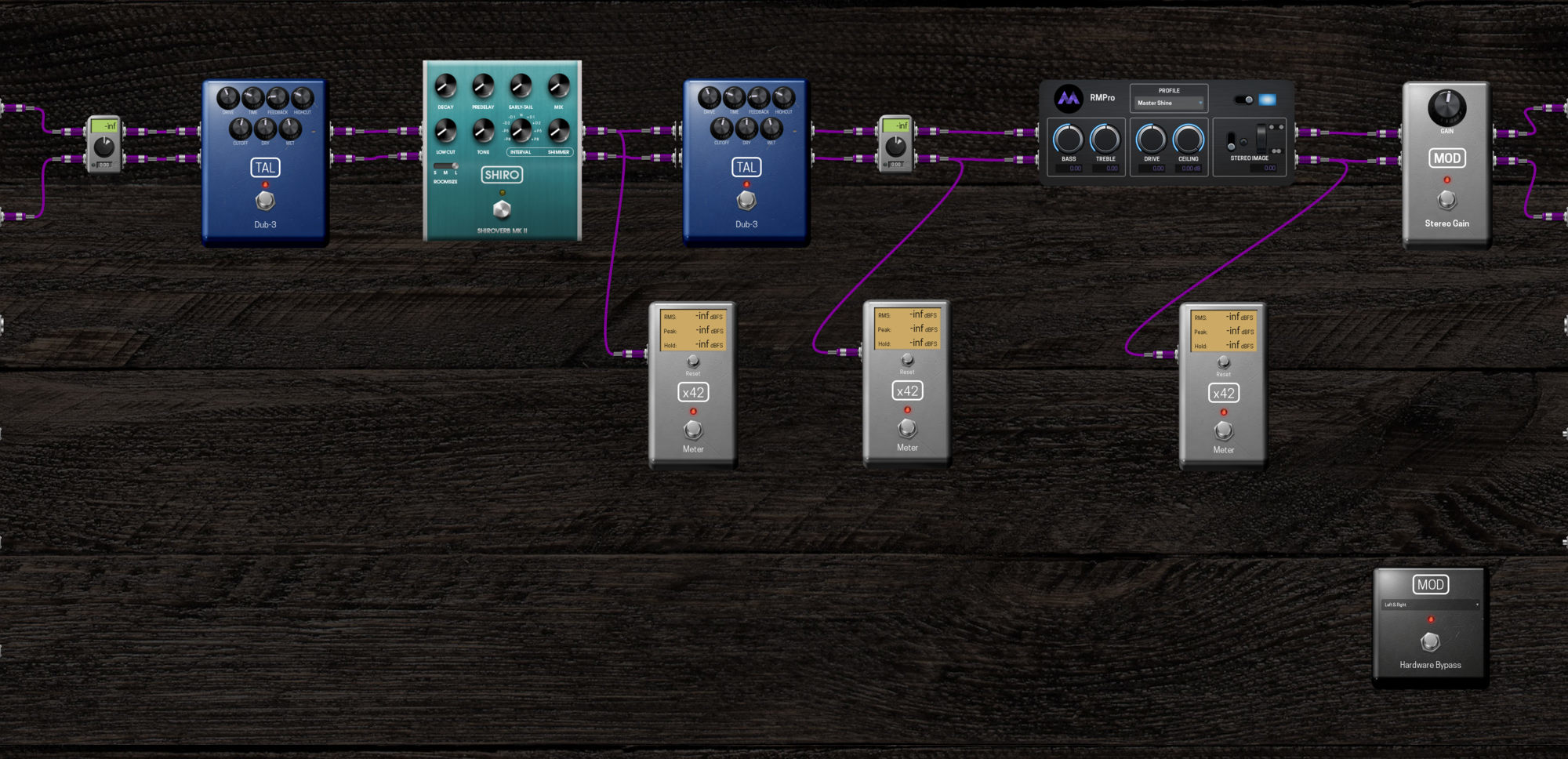The width and height of the screenshot is (1568, 759).
Task: Click the Stereo Gain pedal name label
Action: (x=1446, y=223)
